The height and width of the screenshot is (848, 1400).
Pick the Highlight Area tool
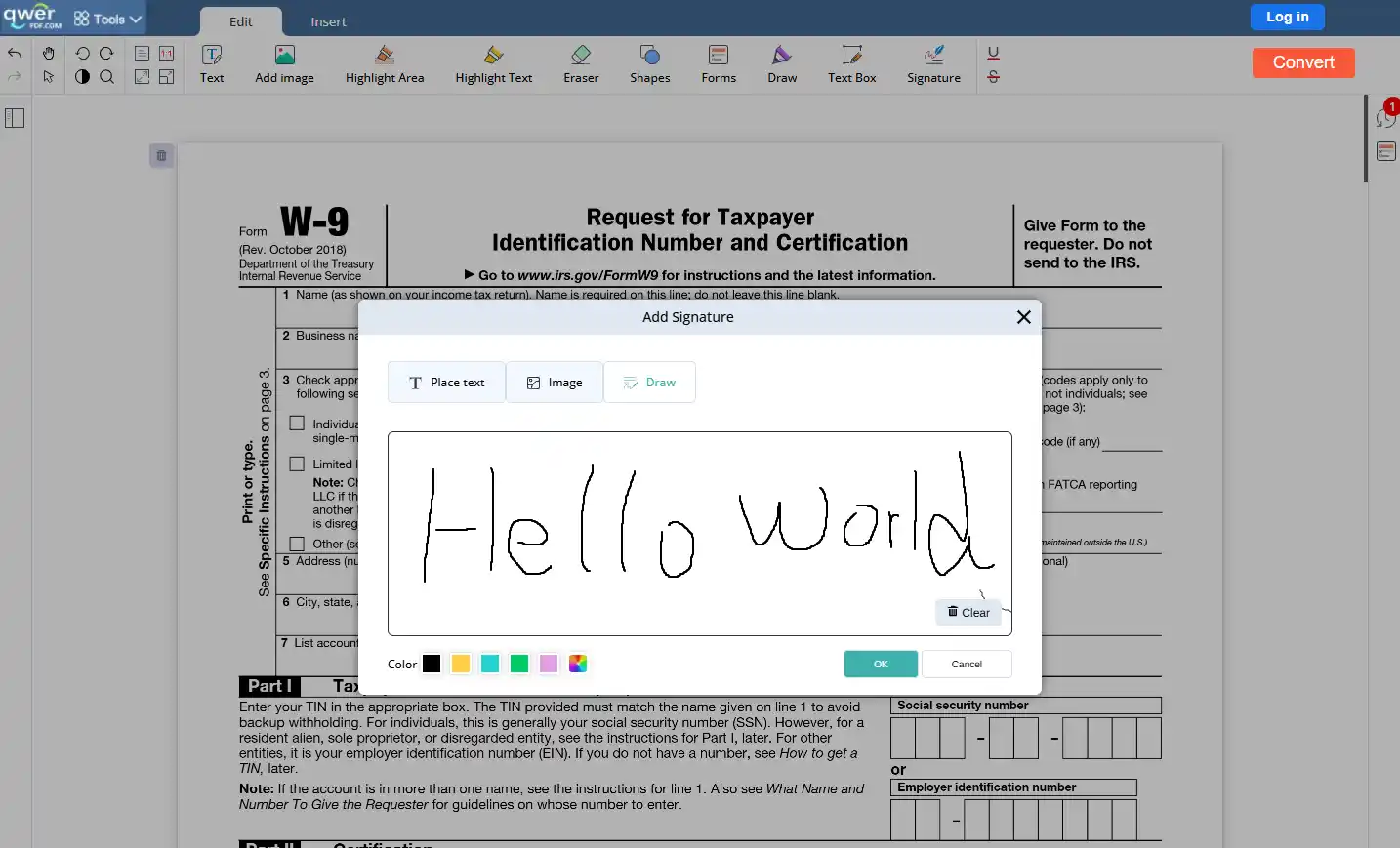point(385,64)
